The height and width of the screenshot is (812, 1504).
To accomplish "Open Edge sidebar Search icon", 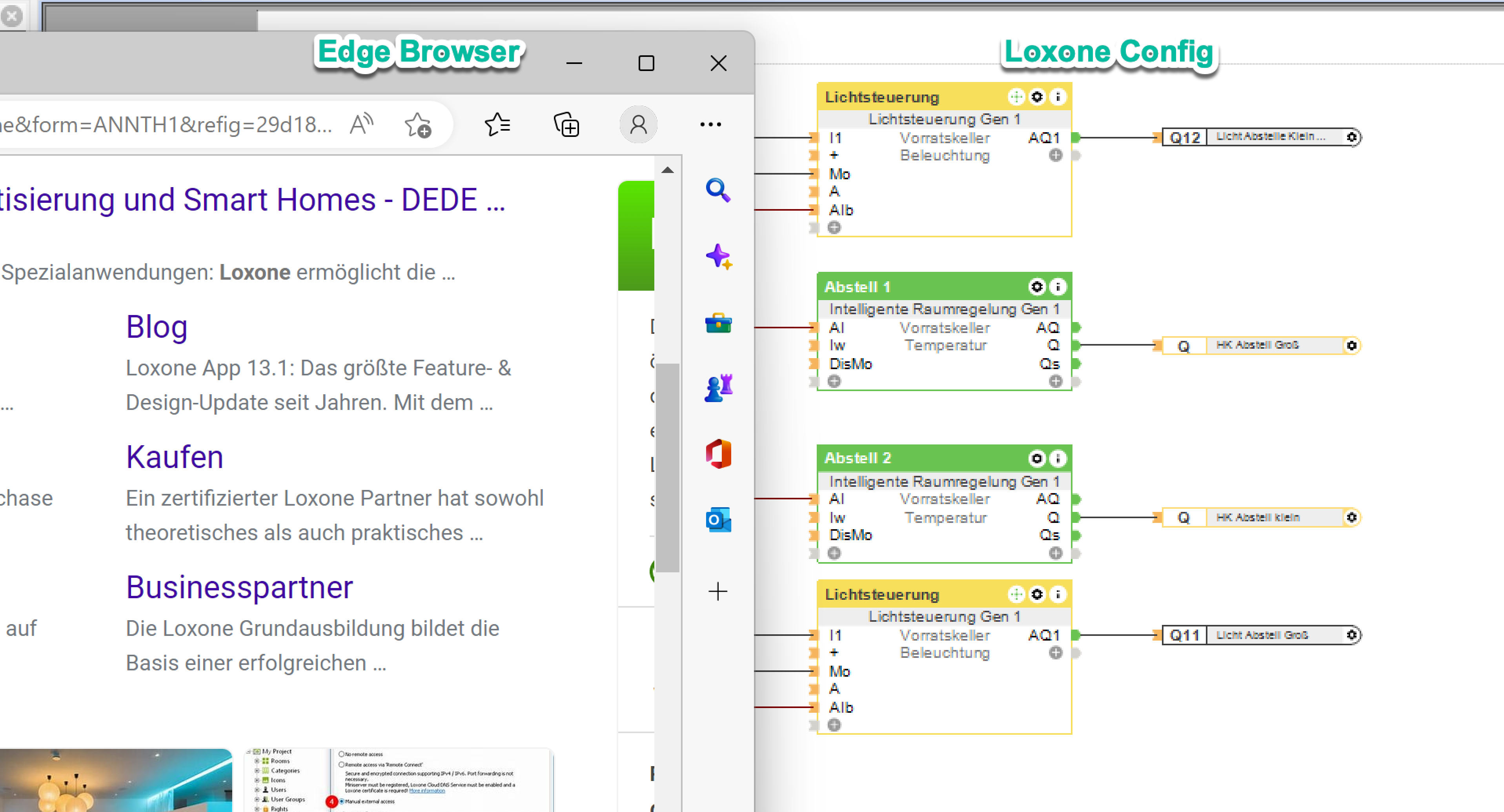I will (x=718, y=190).
